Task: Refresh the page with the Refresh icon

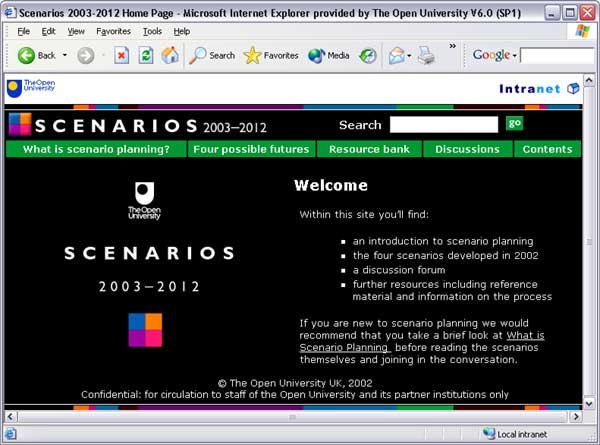Action: [x=146, y=56]
